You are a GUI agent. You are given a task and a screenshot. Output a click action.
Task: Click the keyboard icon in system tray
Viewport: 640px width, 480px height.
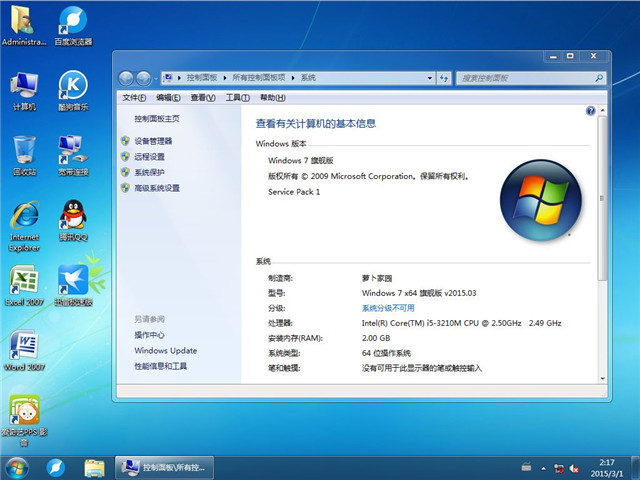[527, 467]
